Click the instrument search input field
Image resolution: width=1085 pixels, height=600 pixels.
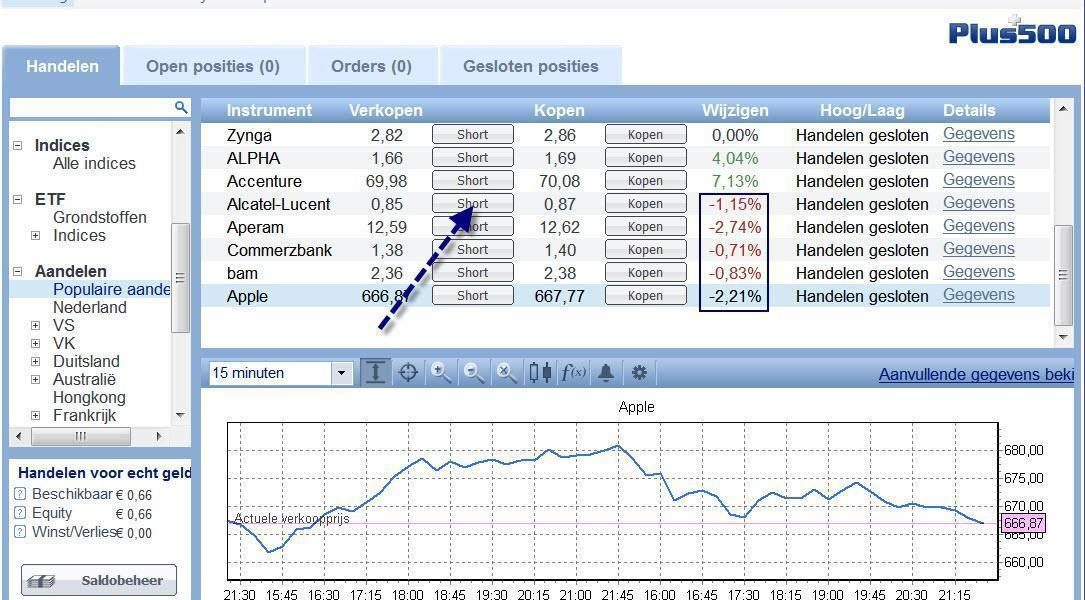click(x=91, y=107)
